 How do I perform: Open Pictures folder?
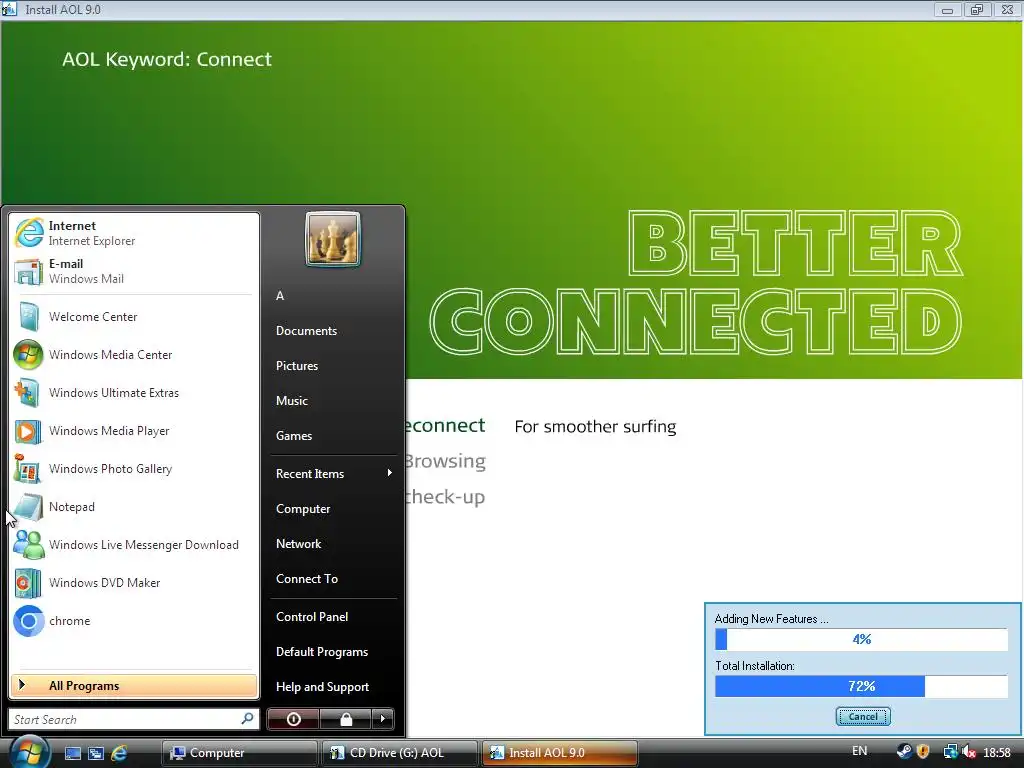pyautogui.click(x=333, y=366)
